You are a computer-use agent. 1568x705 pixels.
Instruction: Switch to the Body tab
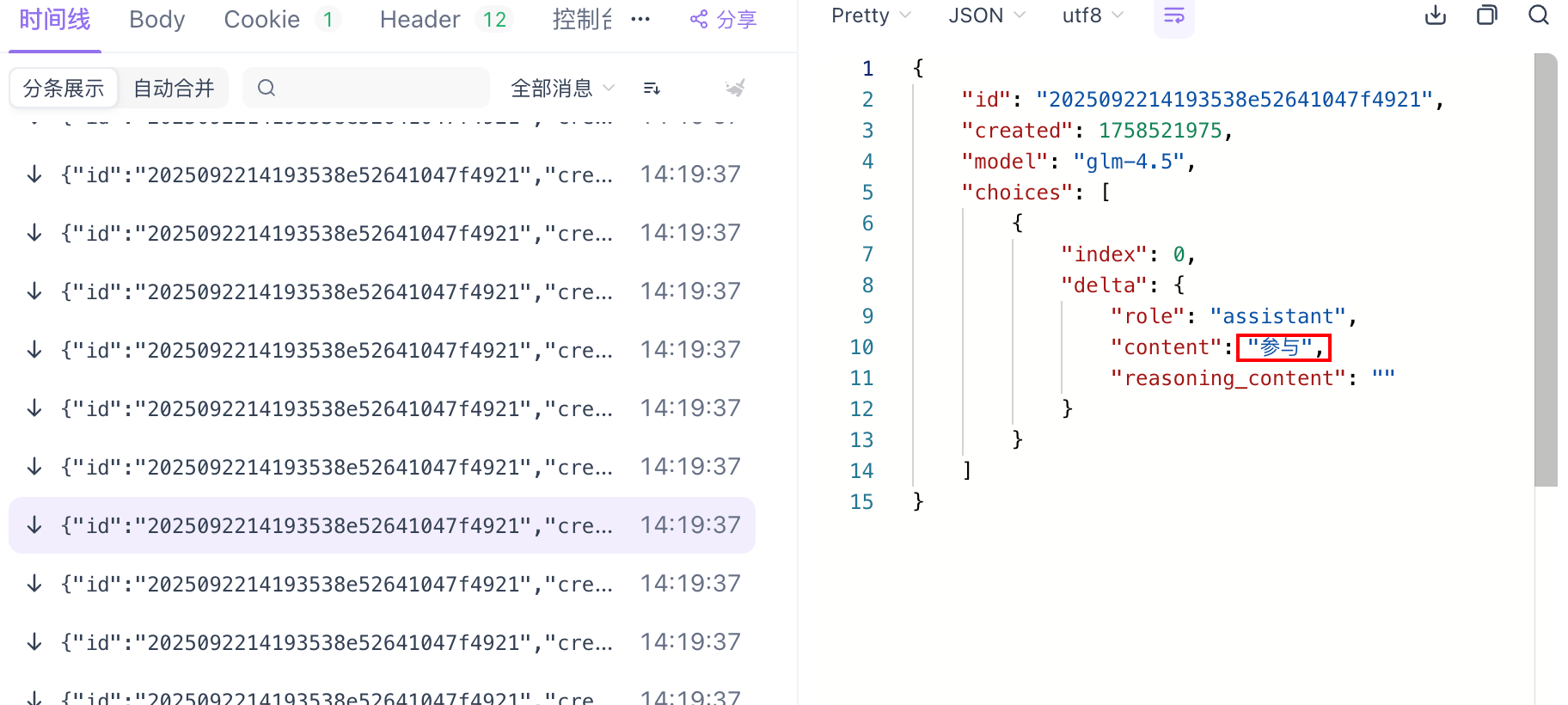(157, 20)
